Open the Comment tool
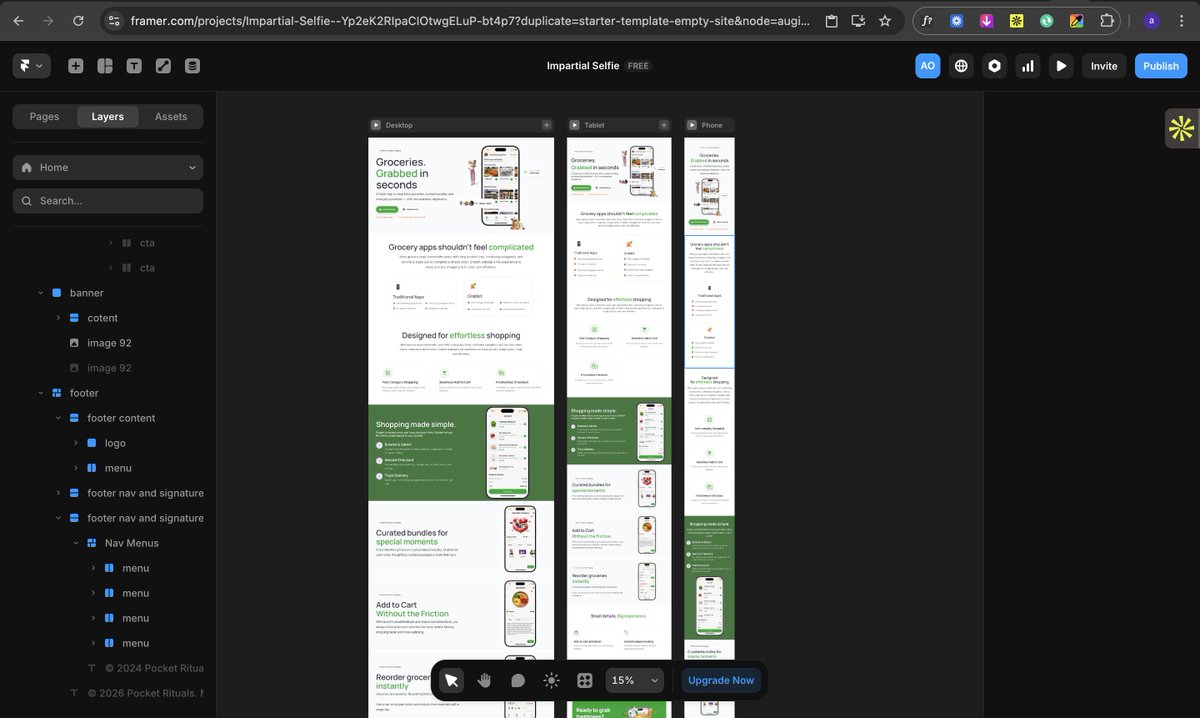This screenshot has width=1200, height=718. (x=518, y=680)
